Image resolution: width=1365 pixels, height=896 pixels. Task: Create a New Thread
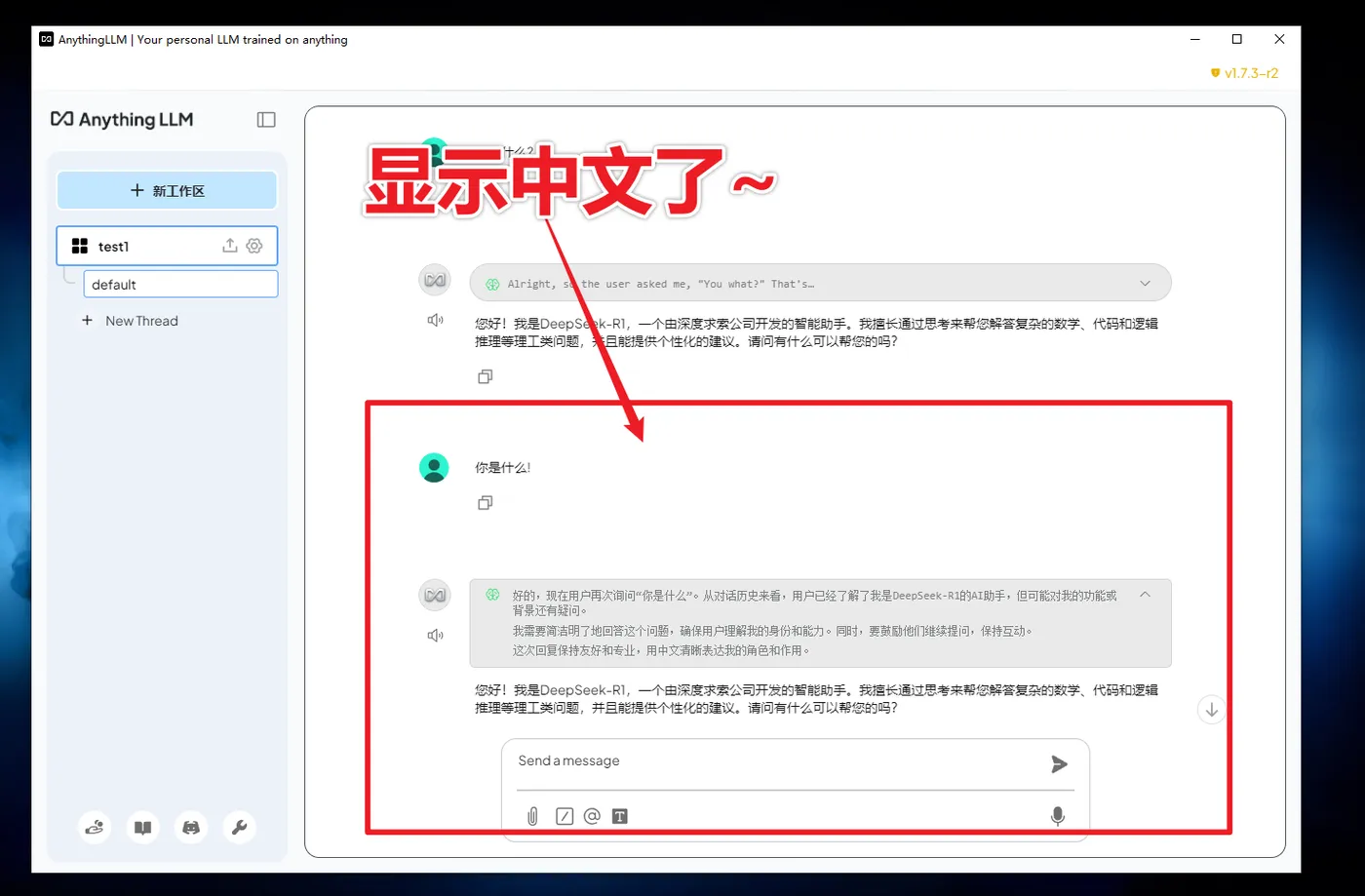point(131,321)
